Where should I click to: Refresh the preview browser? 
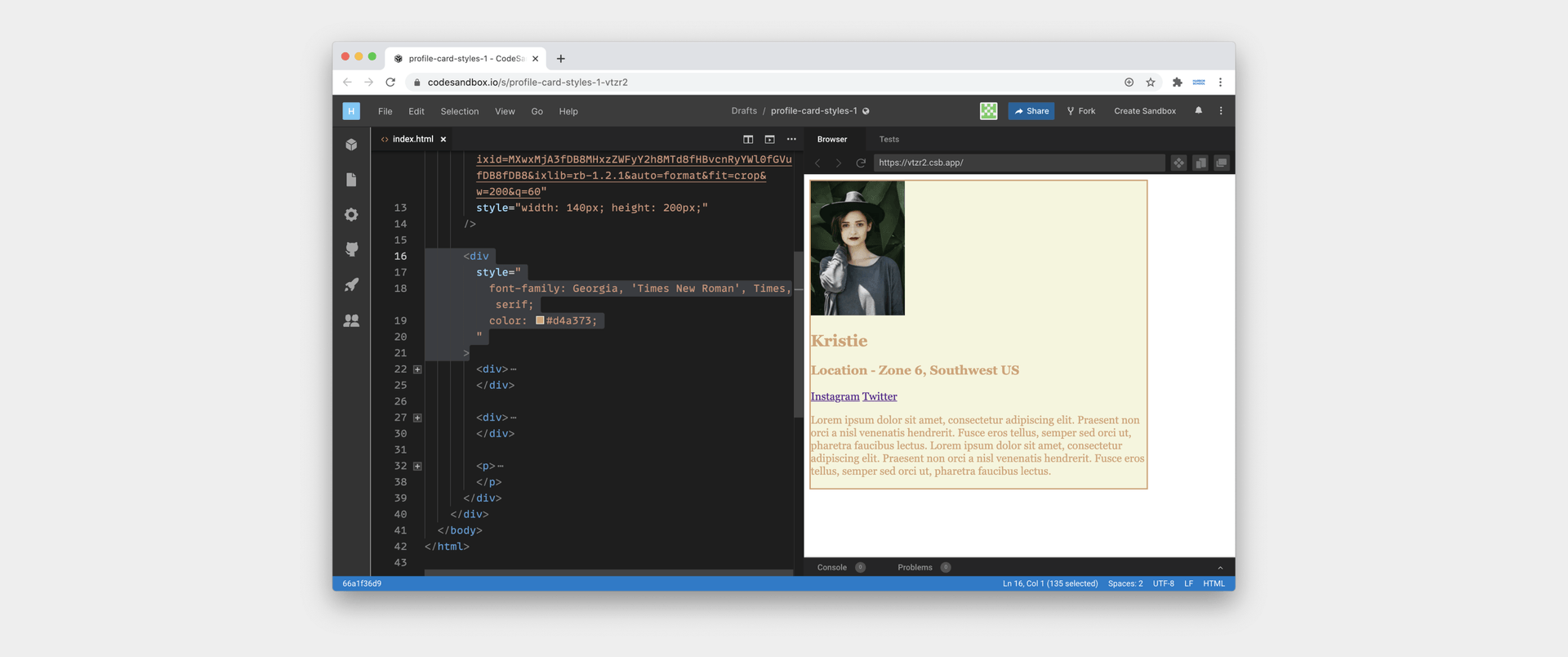point(860,163)
